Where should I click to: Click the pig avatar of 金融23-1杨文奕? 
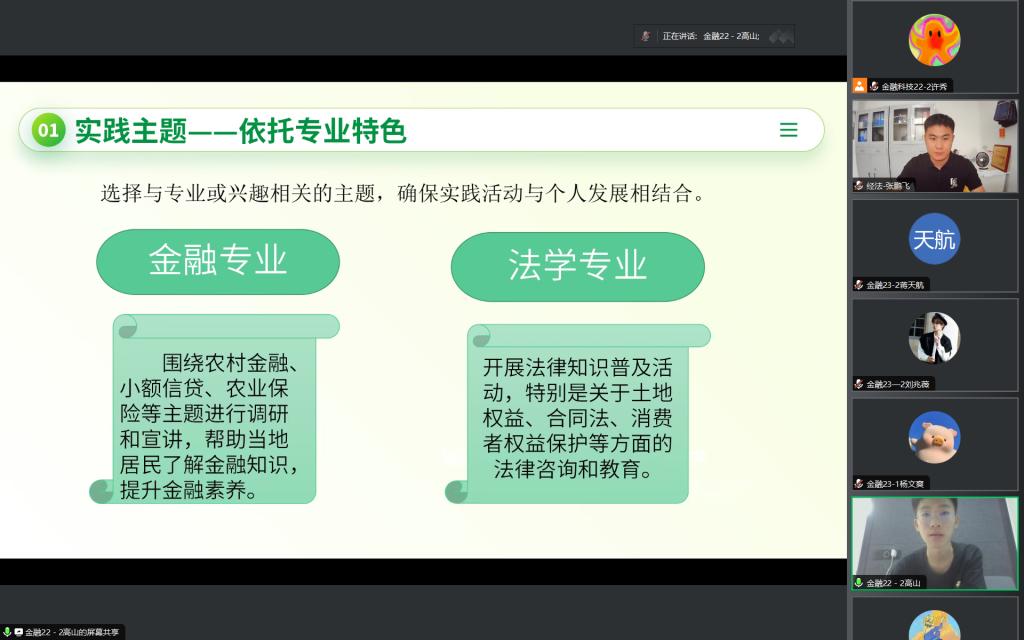(x=934, y=437)
